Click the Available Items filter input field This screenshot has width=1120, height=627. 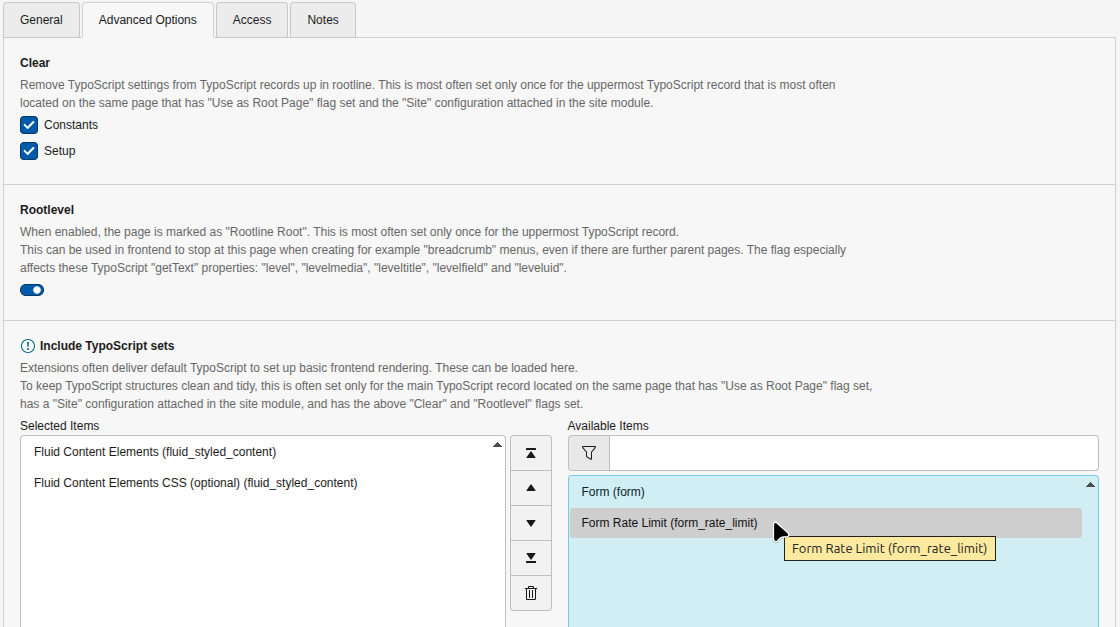pyautogui.click(x=850, y=452)
